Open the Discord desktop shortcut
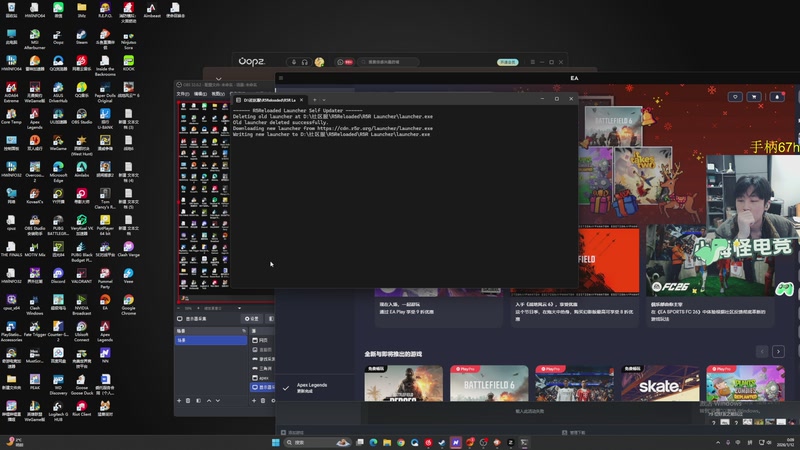 (x=58, y=276)
